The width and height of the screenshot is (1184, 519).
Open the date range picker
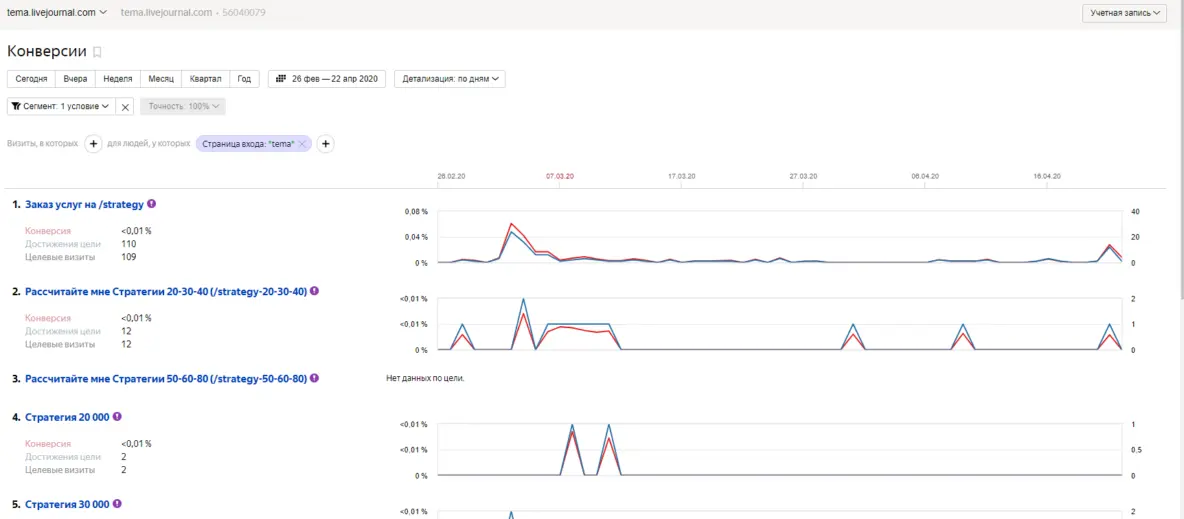tap(326, 79)
